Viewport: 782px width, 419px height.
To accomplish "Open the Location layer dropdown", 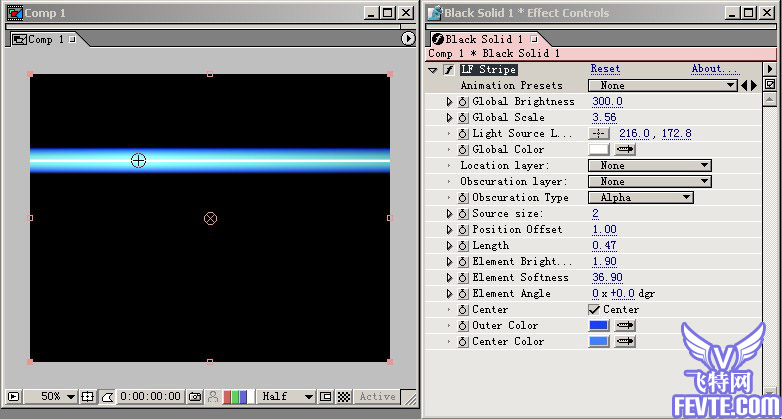I will (x=650, y=166).
